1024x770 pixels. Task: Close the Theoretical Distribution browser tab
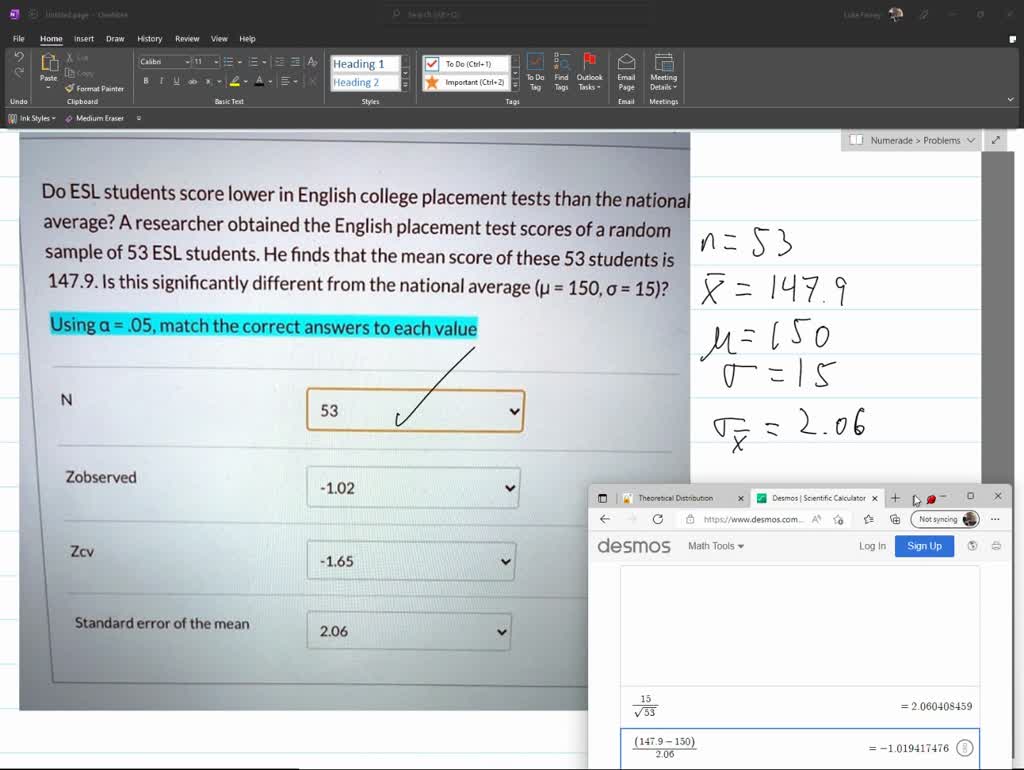[x=741, y=498]
